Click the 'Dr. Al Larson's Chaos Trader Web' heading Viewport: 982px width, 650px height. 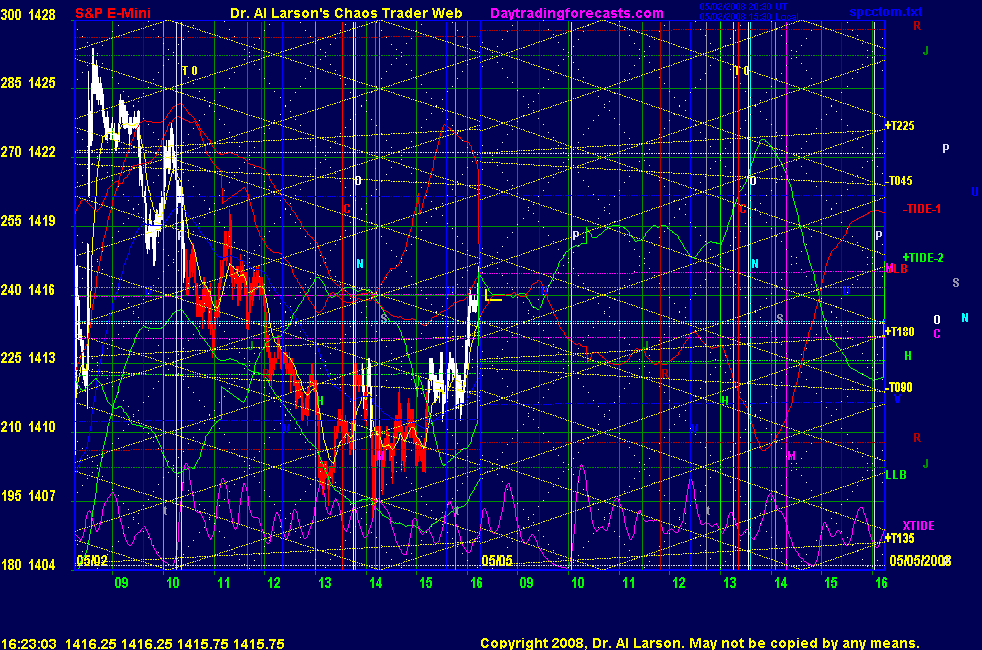[346, 13]
